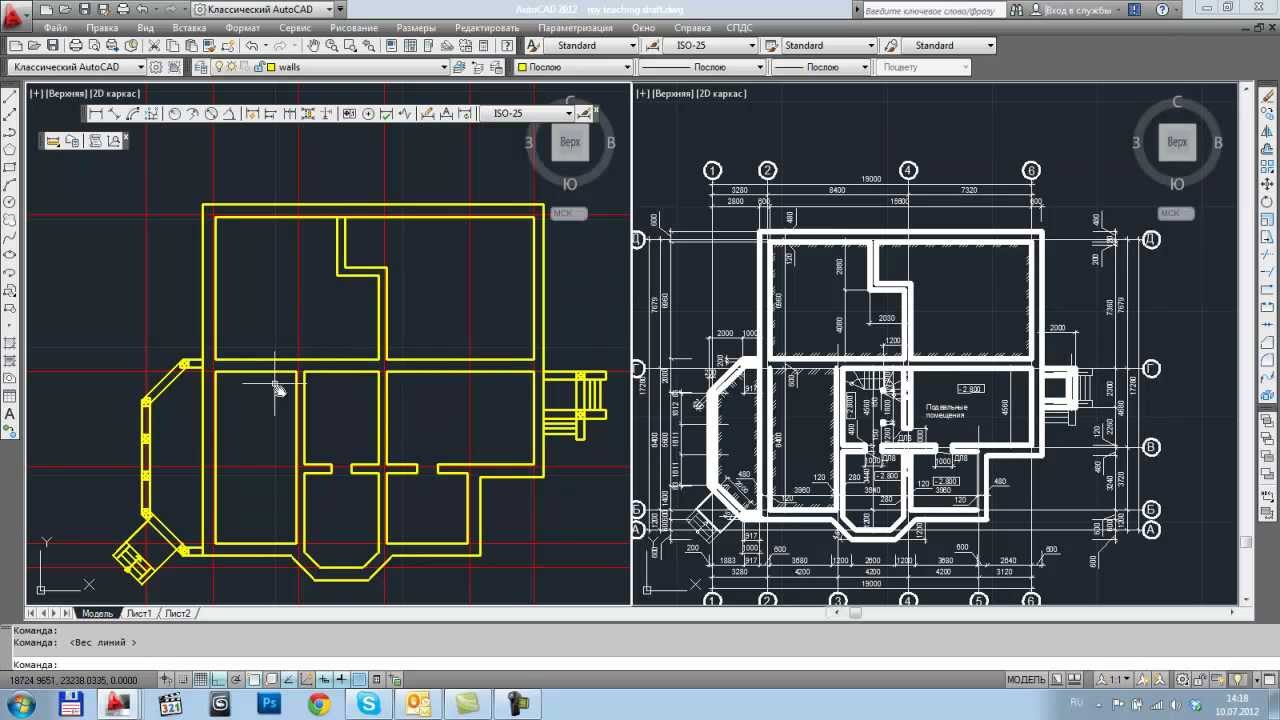Toggle Ortho Mode in status bar
Image resolution: width=1280 pixels, height=720 pixels.
tap(218, 680)
